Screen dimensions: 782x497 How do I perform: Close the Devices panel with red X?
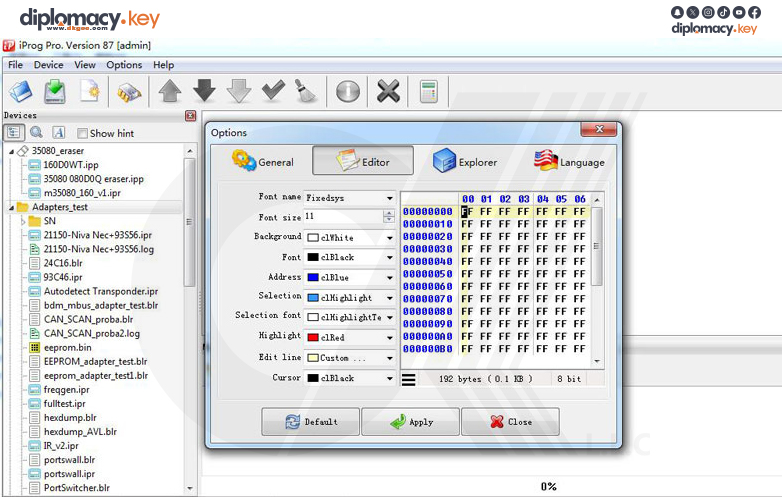(191, 116)
